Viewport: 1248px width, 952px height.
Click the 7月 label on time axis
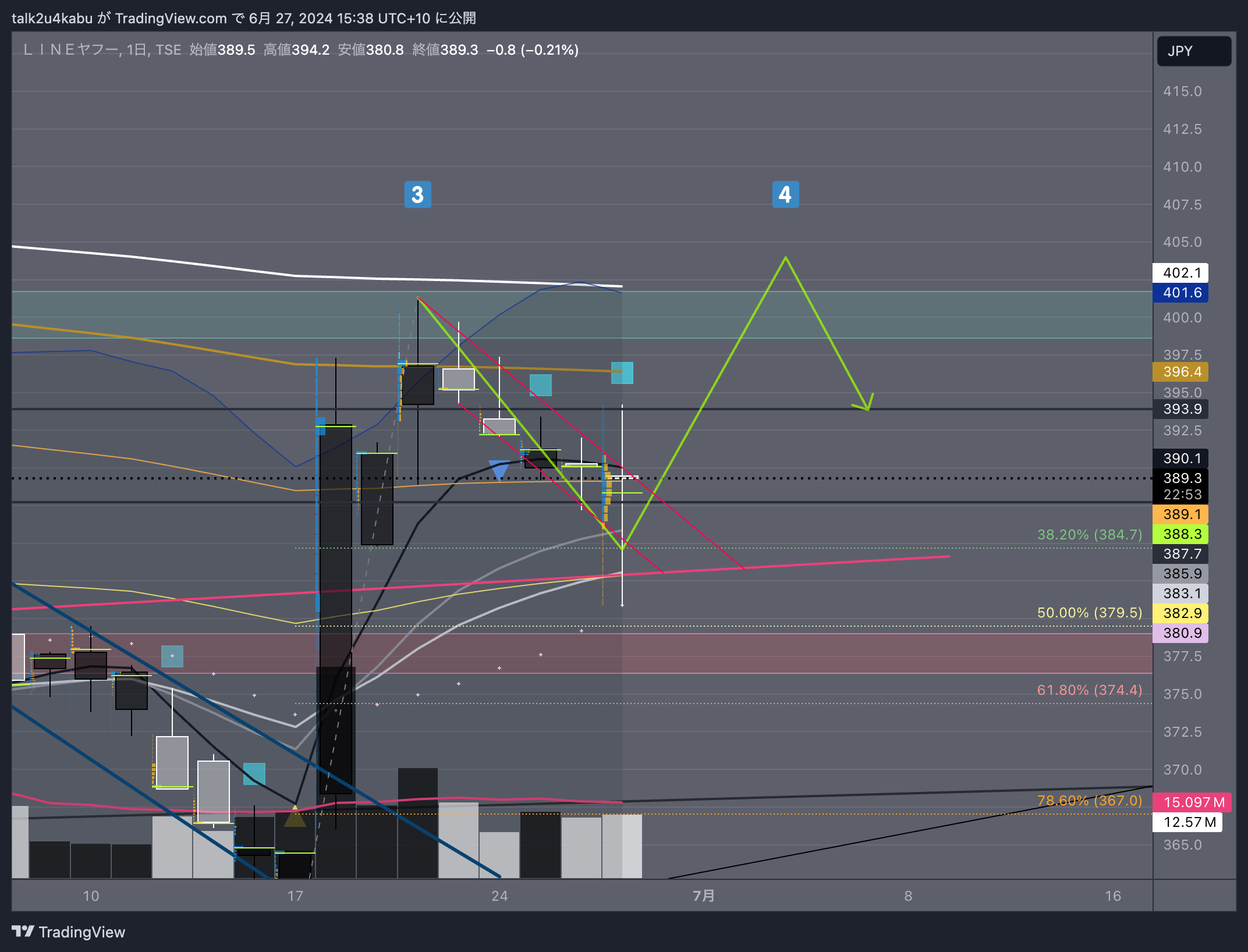click(704, 896)
